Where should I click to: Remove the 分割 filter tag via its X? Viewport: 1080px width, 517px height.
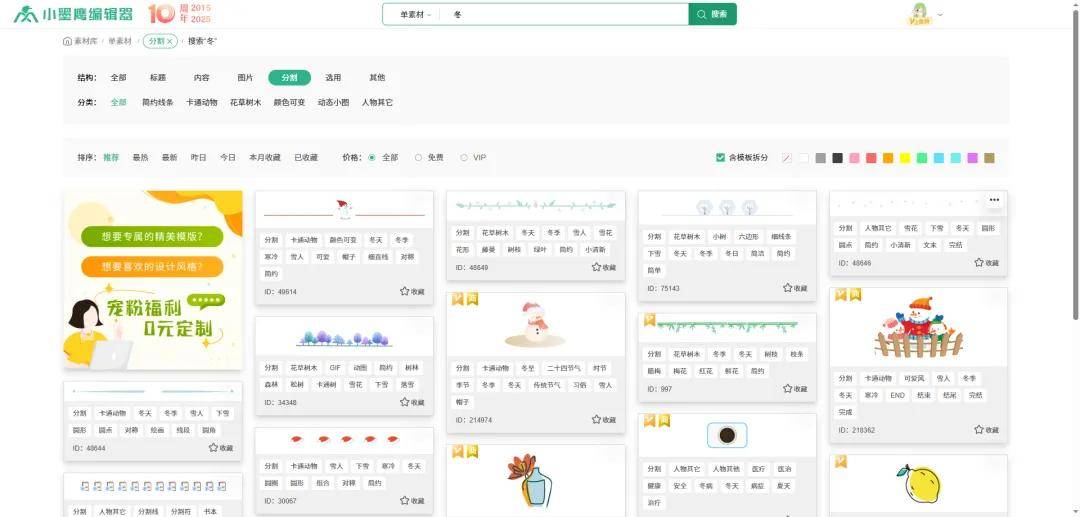click(170, 41)
